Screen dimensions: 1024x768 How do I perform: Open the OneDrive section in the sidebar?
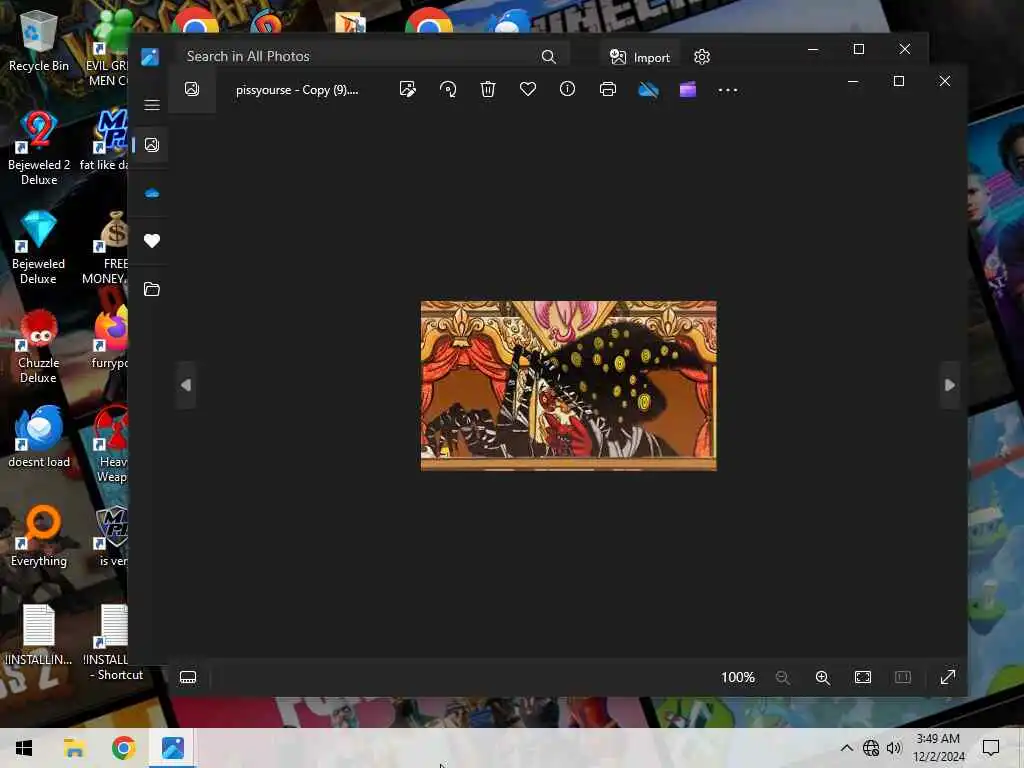(152, 193)
